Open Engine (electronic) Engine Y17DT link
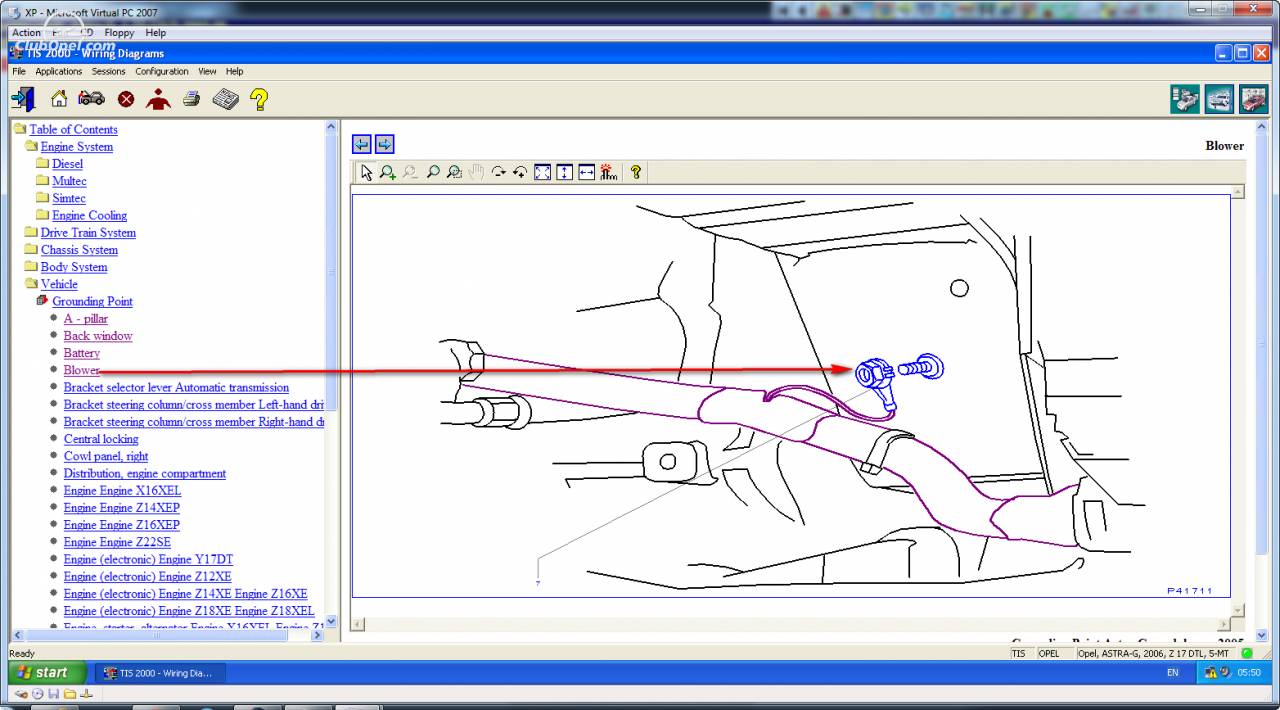The image size is (1280, 710). click(148, 559)
